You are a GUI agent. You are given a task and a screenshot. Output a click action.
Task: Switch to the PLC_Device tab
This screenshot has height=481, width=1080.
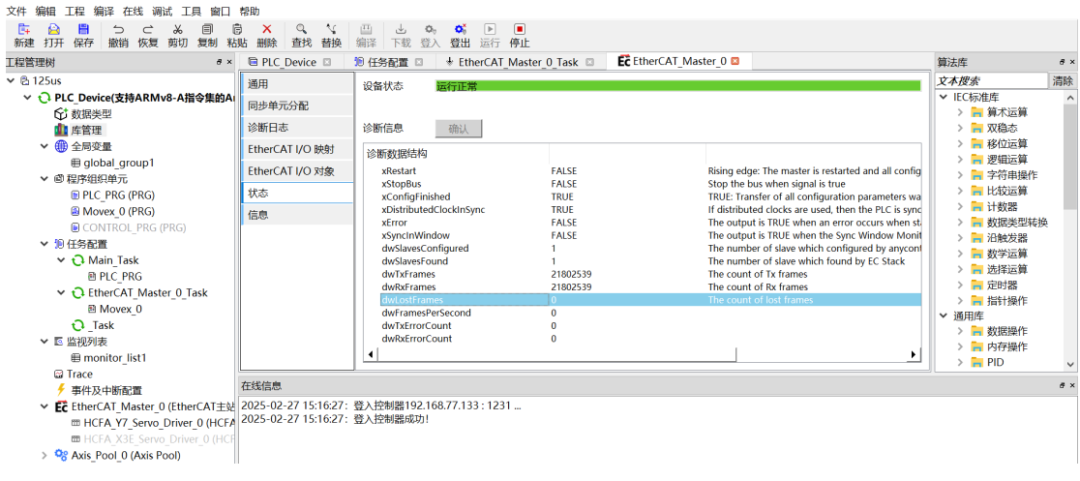click(288, 62)
